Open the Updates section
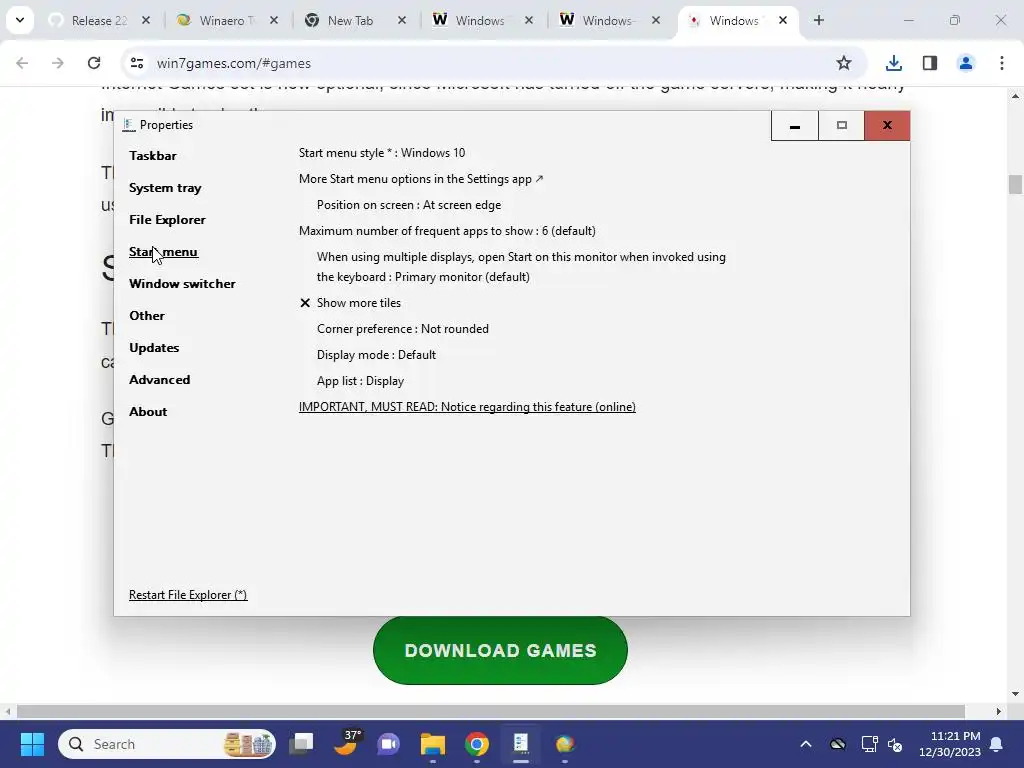 point(154,347)
